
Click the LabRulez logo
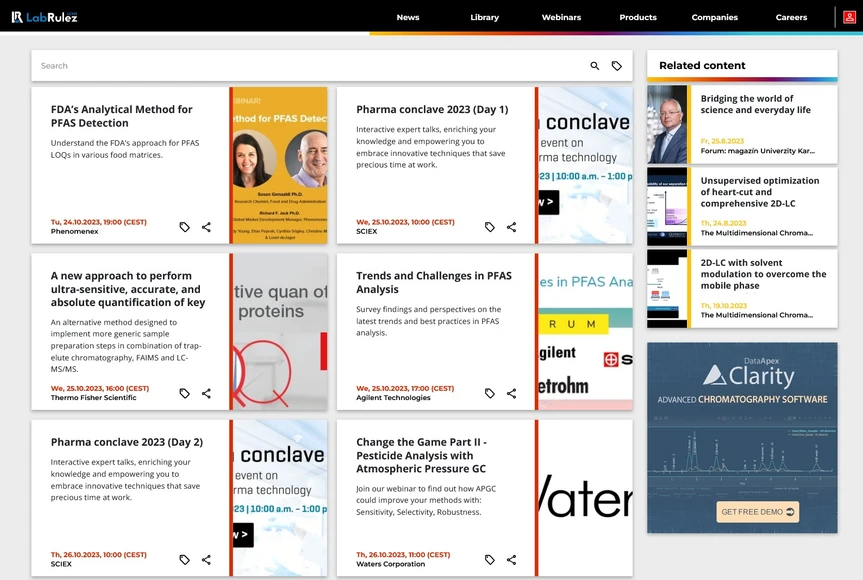click(x=45, y=17)
